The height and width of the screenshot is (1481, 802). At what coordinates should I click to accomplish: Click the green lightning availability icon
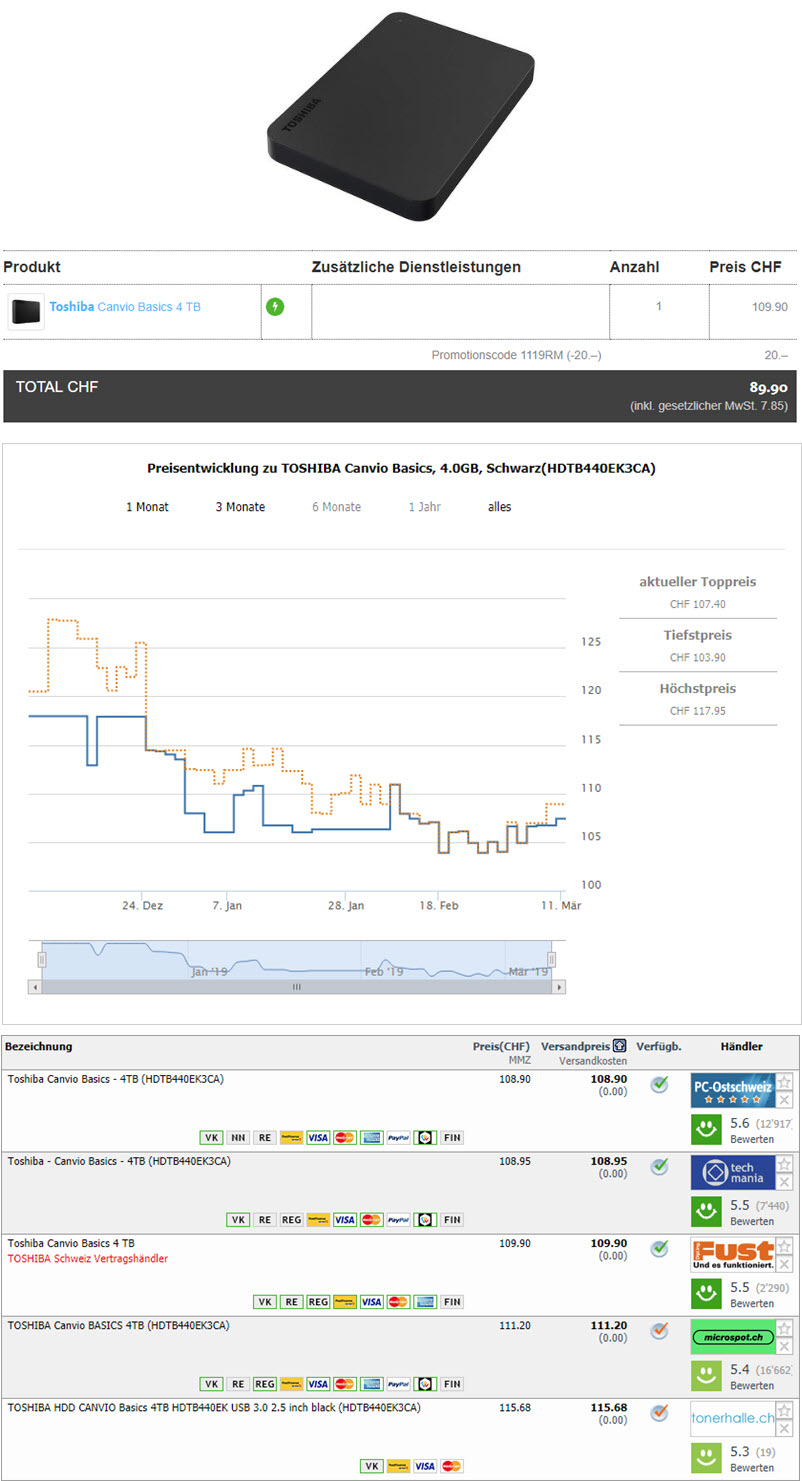(x=275, y=307)
